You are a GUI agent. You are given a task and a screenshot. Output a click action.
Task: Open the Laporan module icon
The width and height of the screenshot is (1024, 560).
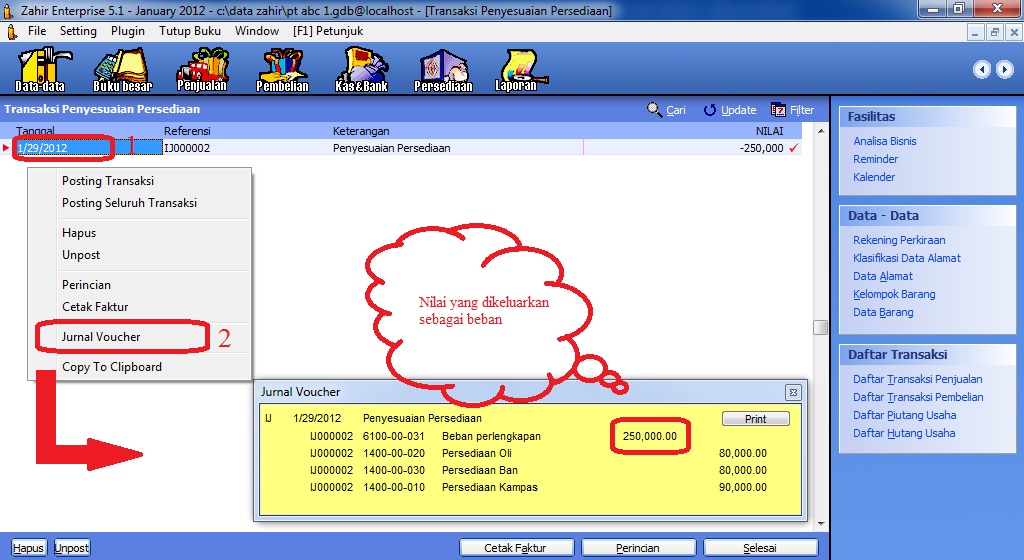516,68
